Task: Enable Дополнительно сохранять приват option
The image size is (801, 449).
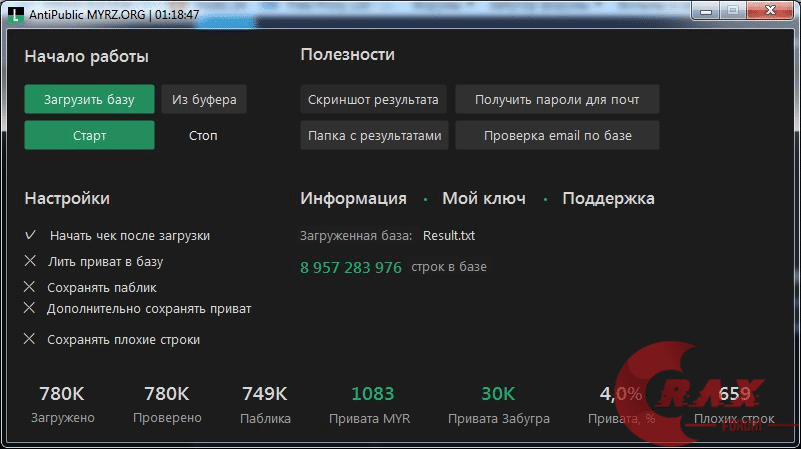Action: tap(30, 308)
